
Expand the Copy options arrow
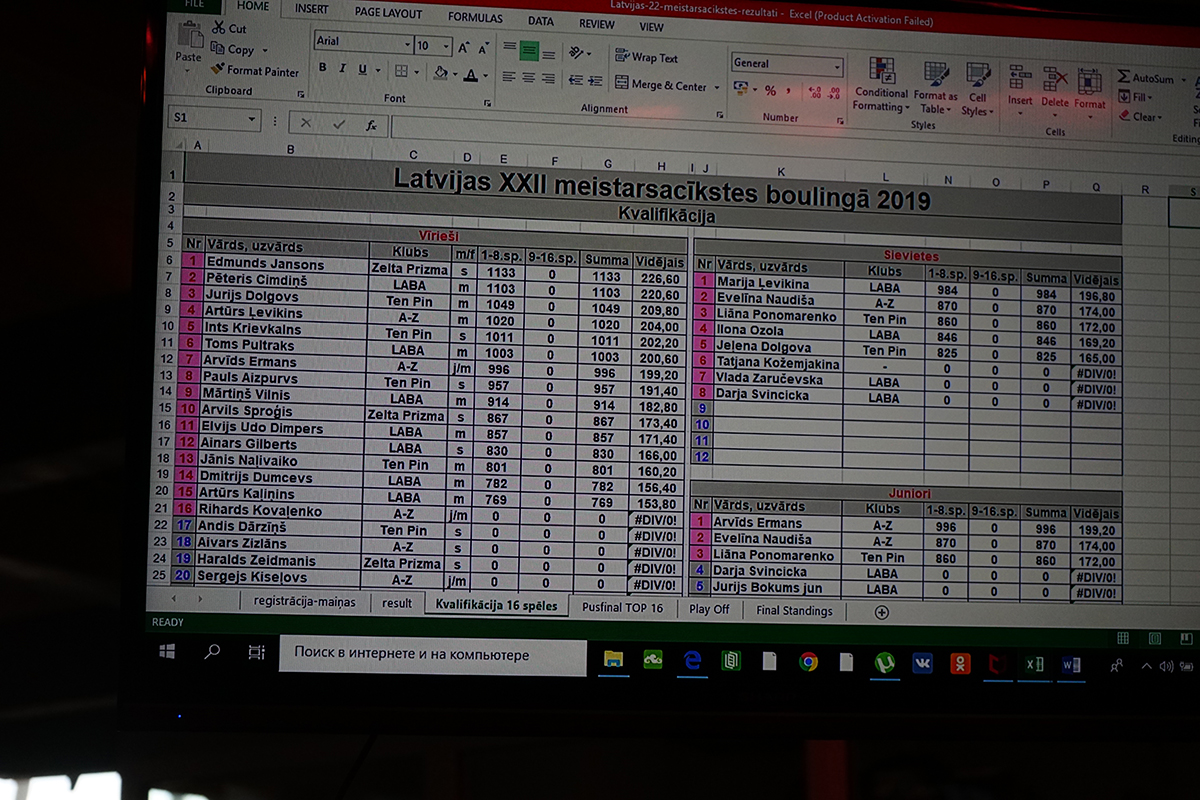click(265, 51)
